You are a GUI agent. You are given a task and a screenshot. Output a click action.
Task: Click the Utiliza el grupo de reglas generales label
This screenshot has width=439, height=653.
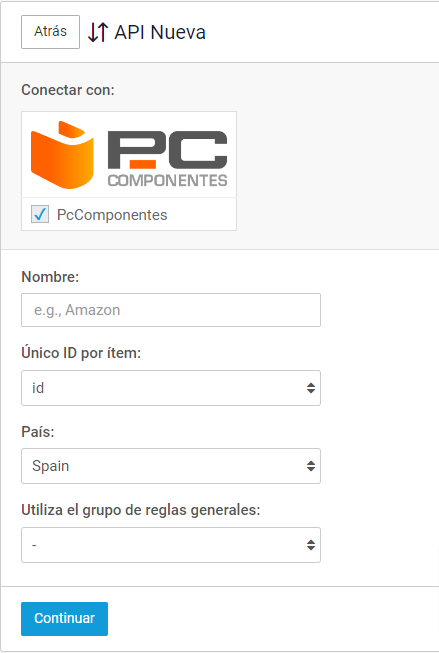(x=141, y=510)
